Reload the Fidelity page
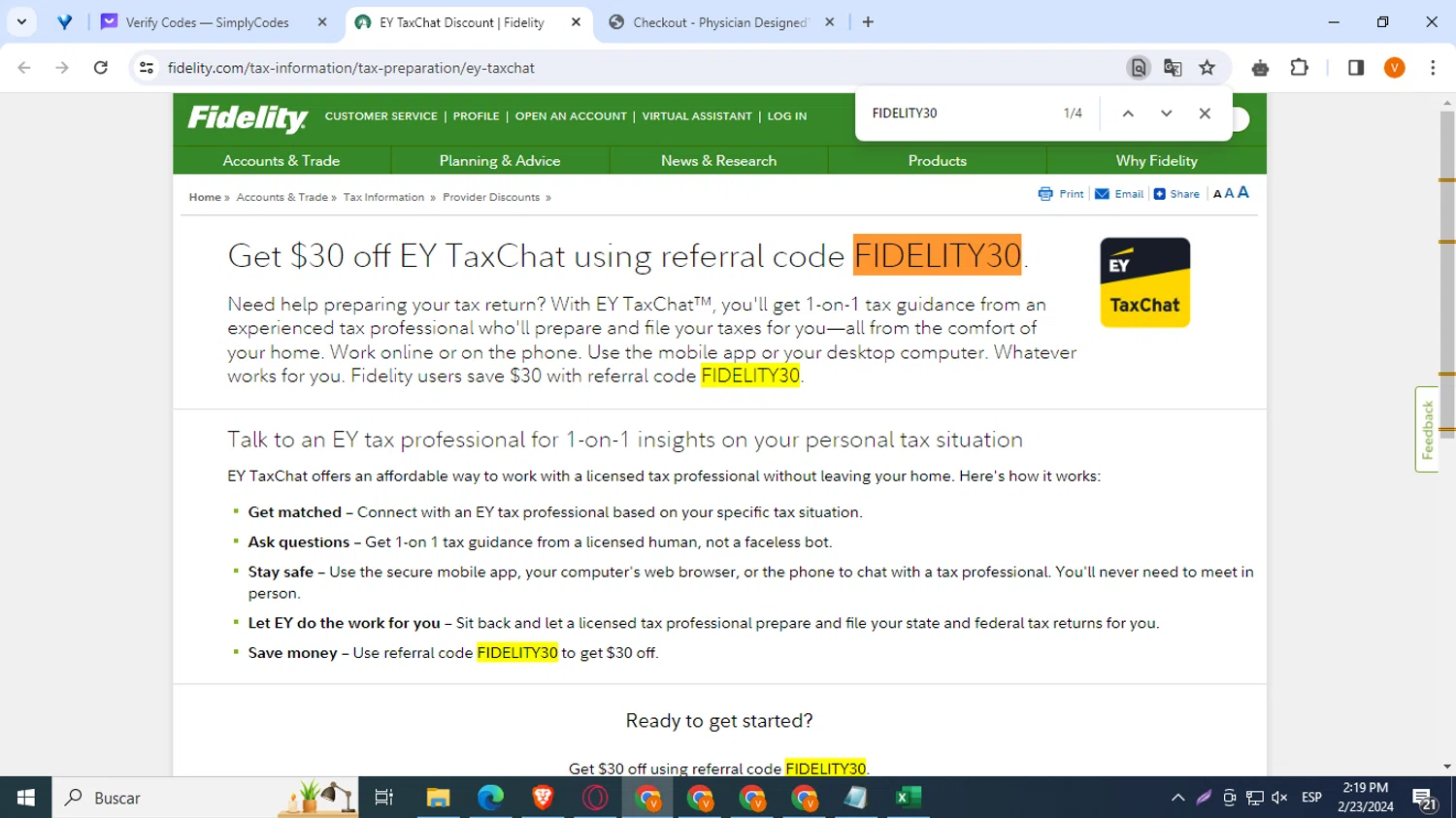This screenshot has width=1456, height=818. click(101, 68)
